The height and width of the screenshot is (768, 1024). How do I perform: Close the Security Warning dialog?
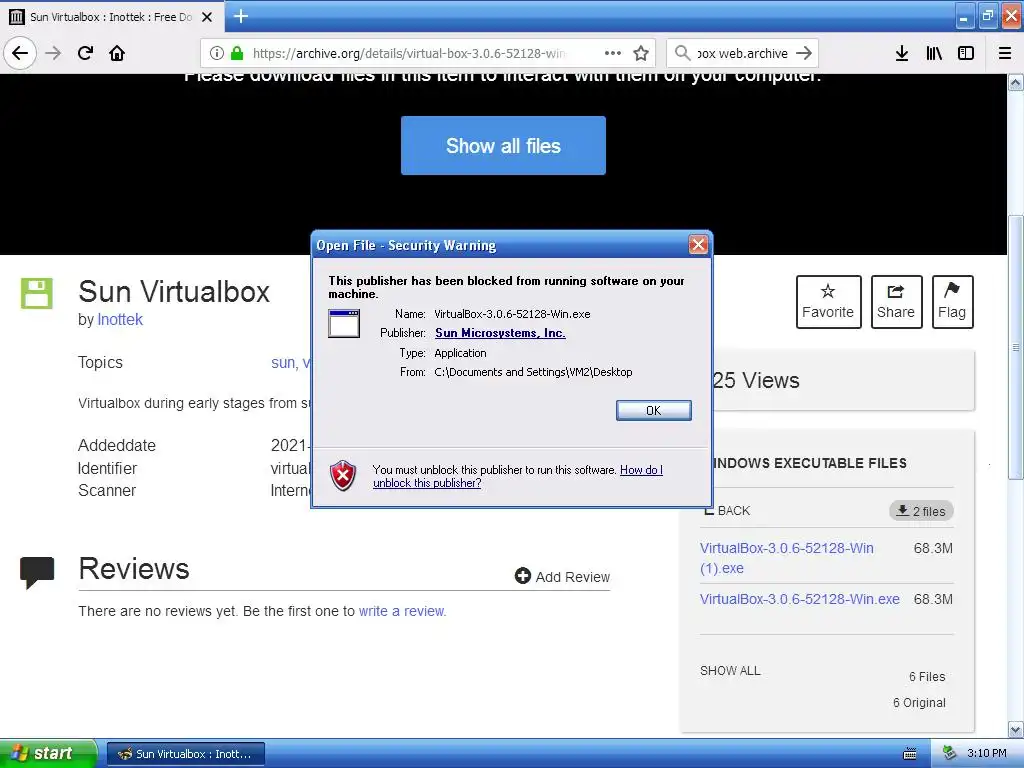tap(697, 245)
